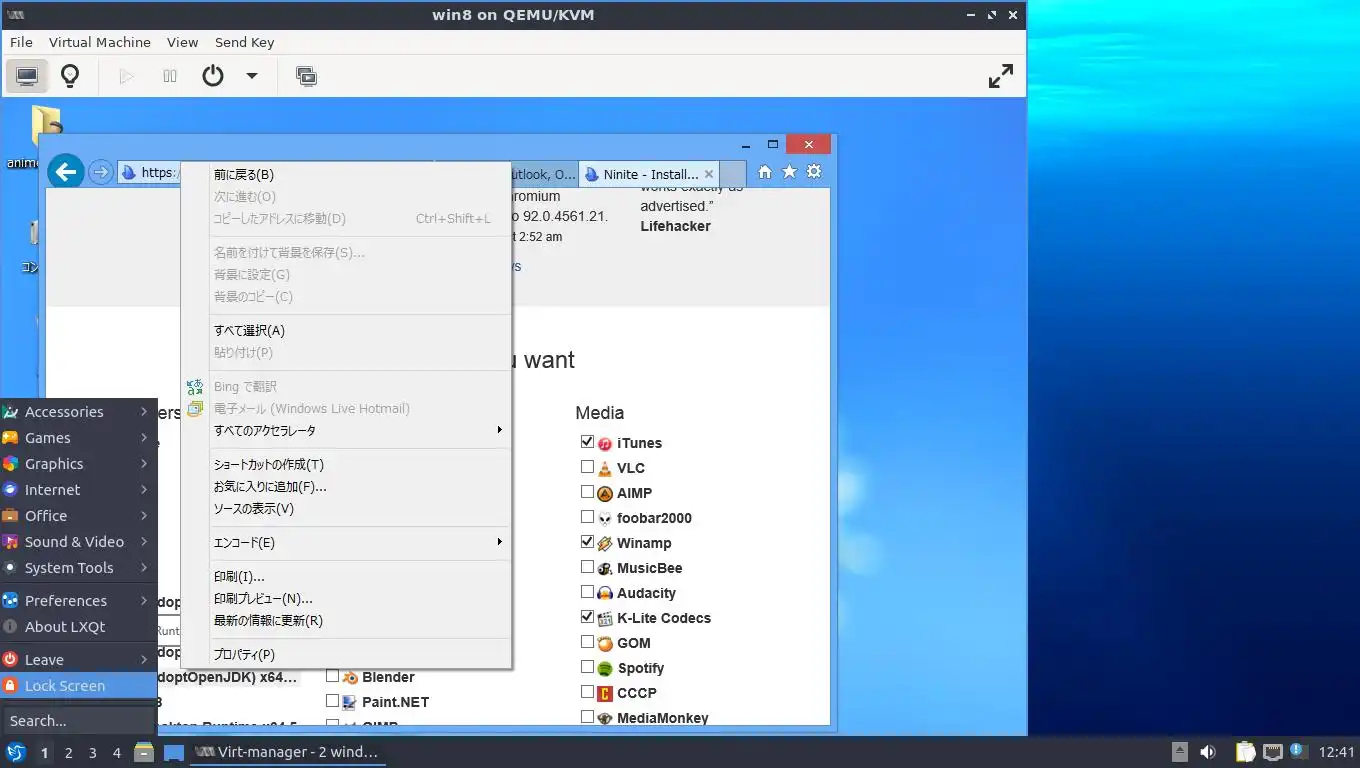The image size is (1360, 768).
Task: Click the IE address bar
Action: pos(148,173)
